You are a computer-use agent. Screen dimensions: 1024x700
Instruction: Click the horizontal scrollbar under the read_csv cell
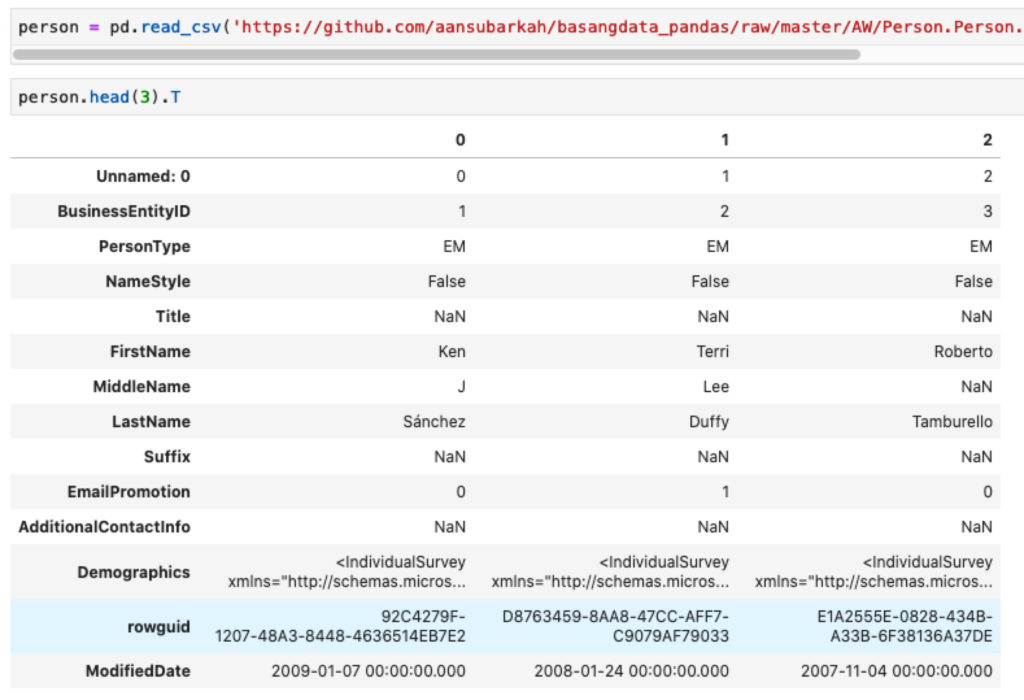[436, 55]
